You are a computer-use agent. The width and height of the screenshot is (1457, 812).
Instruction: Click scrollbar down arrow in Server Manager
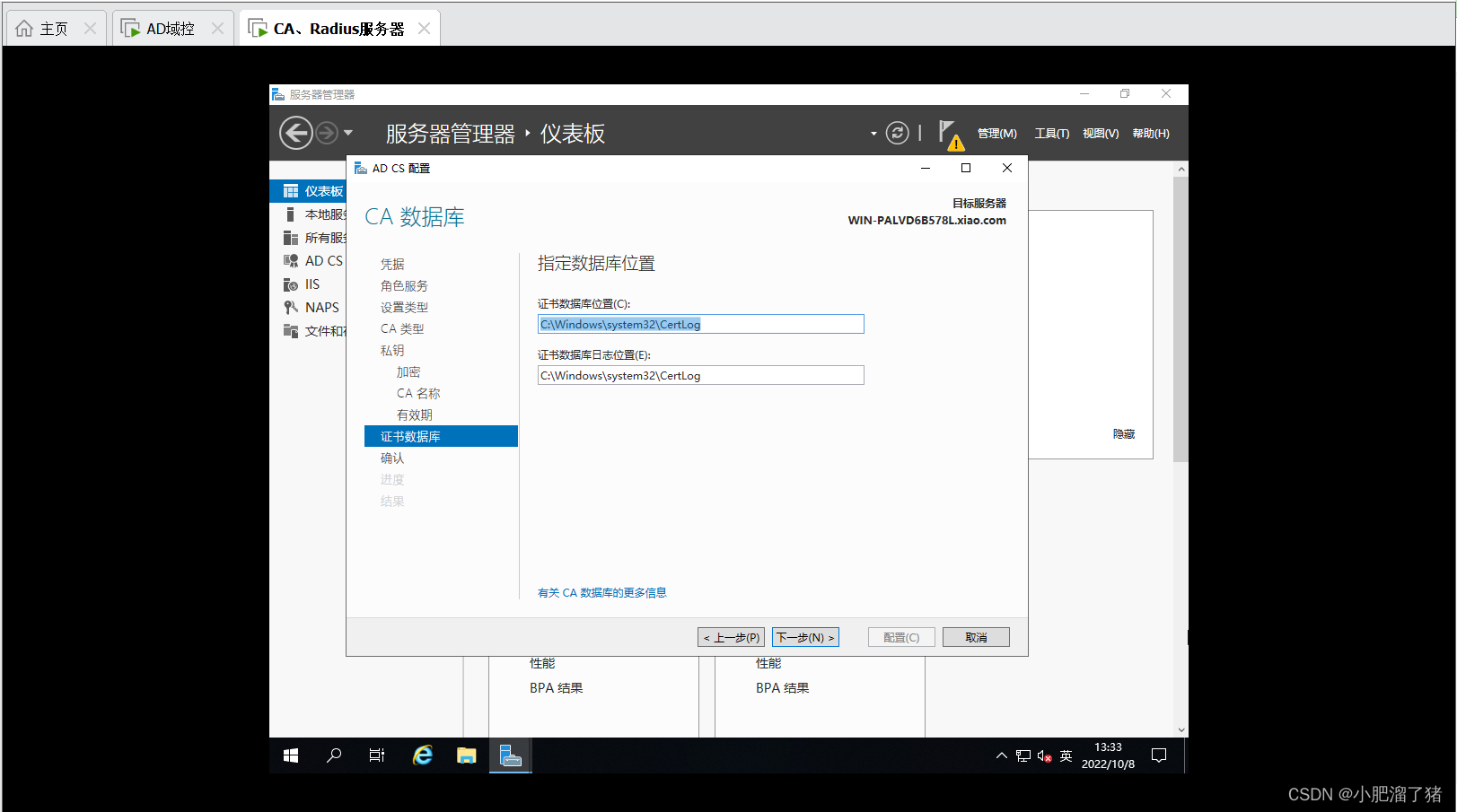click(x=1181, y=729)
